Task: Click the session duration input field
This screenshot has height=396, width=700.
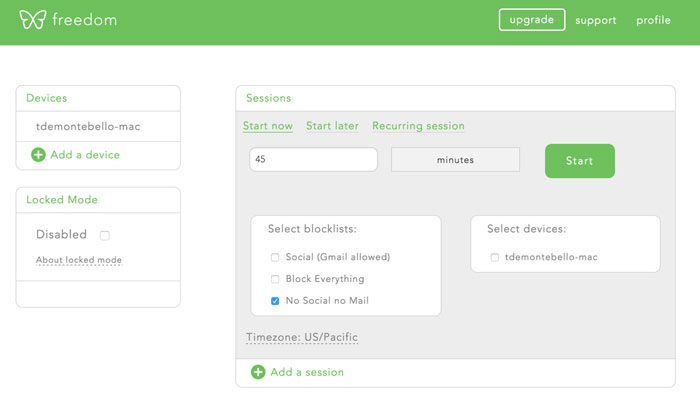Action: point(313,159)
